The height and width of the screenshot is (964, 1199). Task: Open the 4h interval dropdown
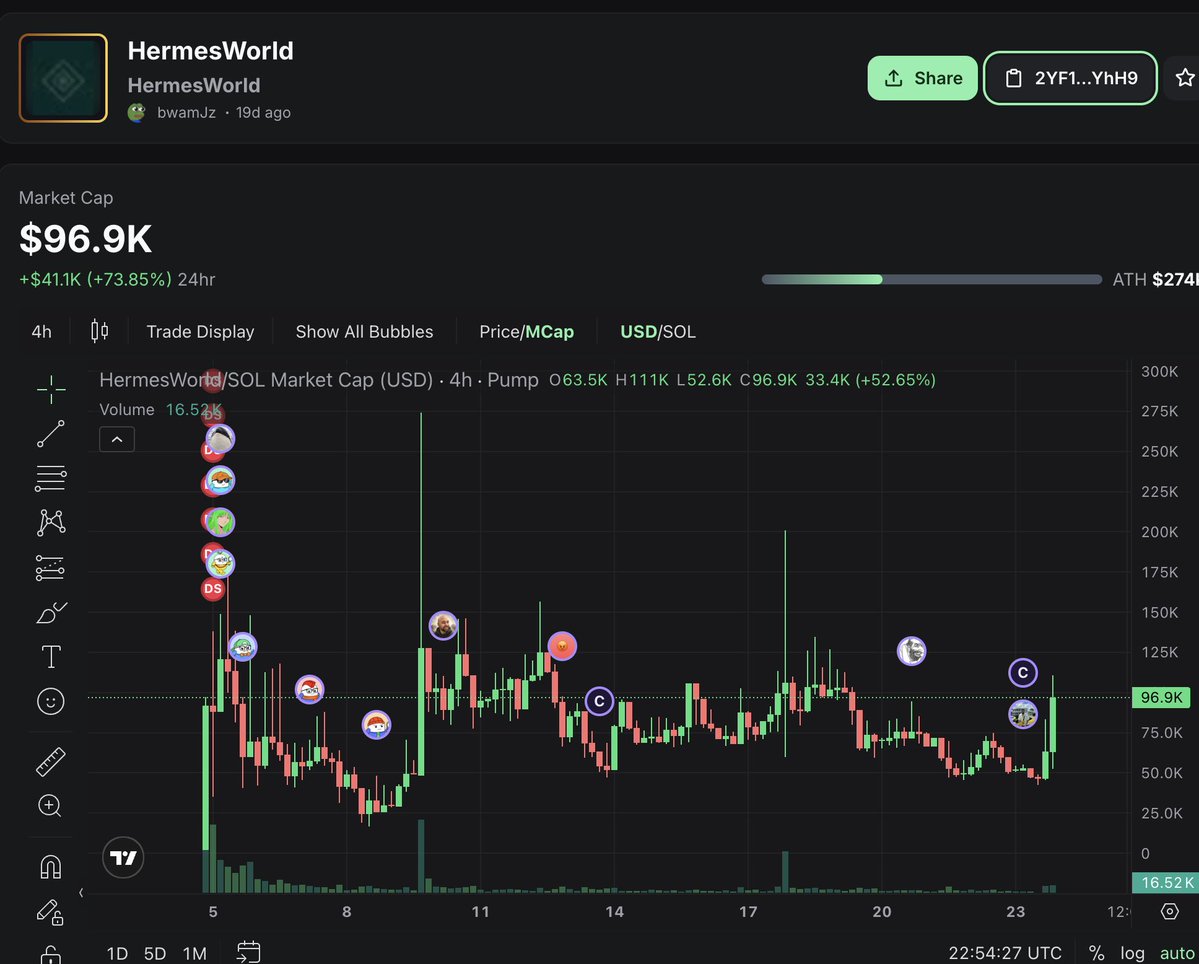tap(41, 331)
